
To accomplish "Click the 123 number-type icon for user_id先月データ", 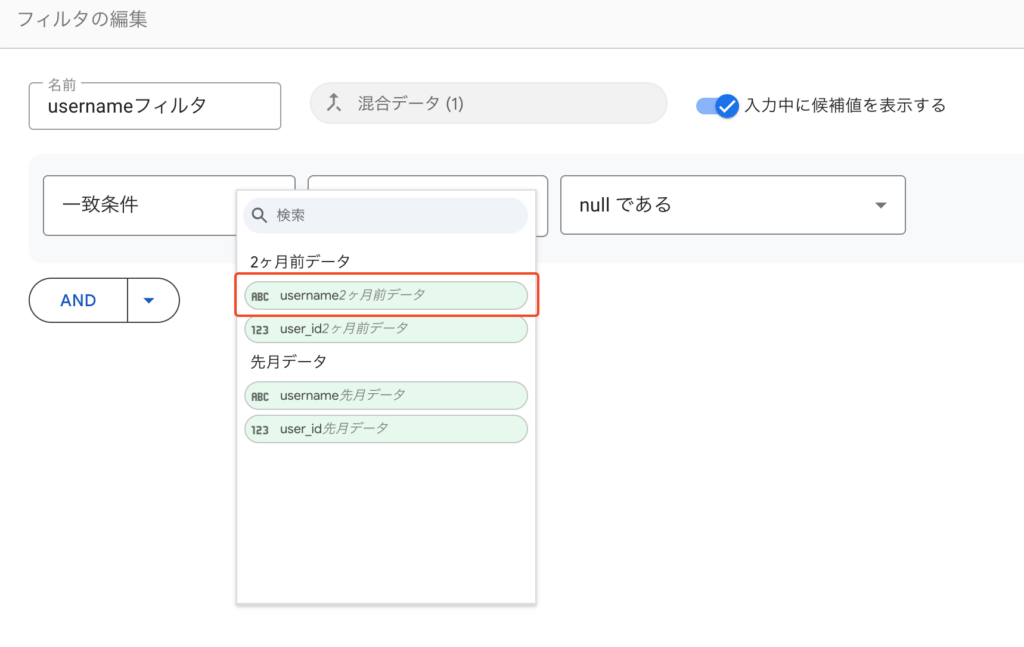I will pos(260,429).
